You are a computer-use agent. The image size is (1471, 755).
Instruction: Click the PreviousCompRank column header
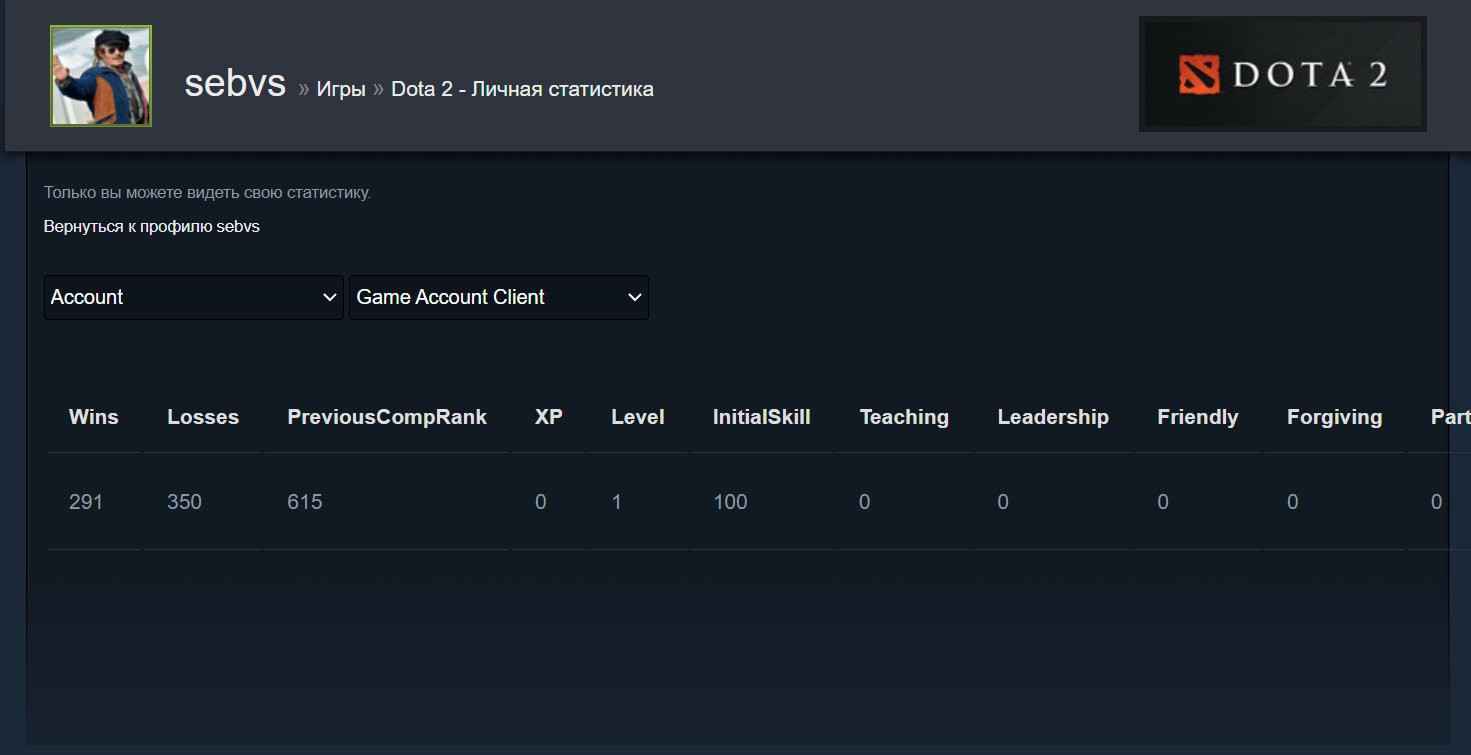coord(387,417)
